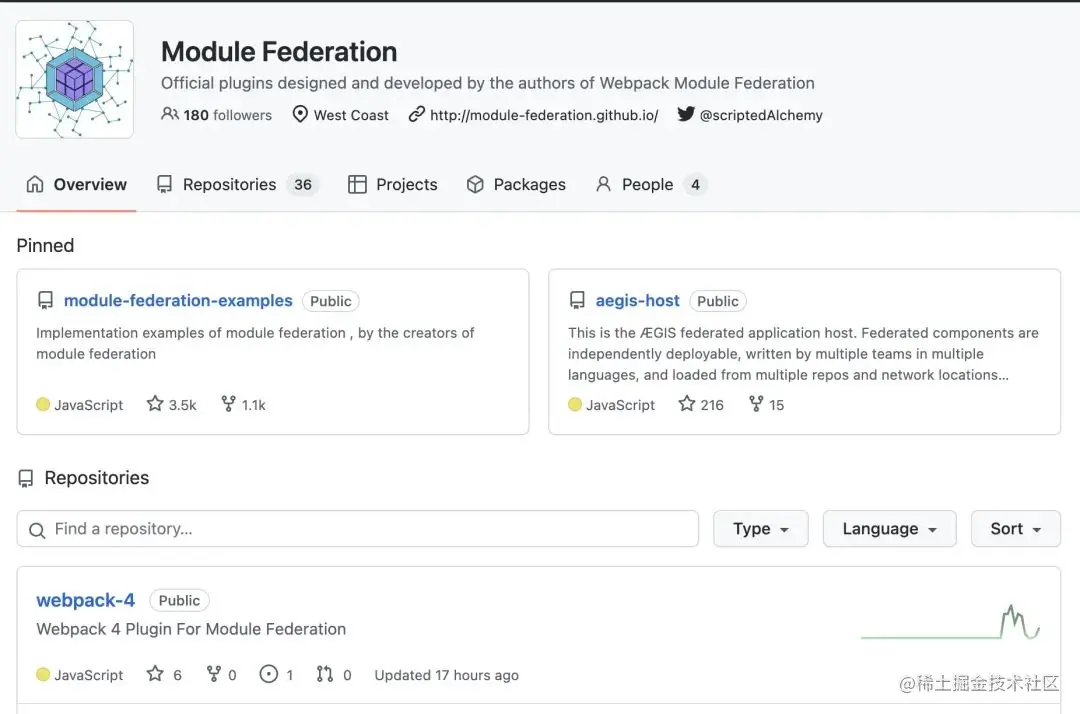The width and height of the screenshot is (1080, 714).
Task: Open the webpack-4 repository link
Action: 85,600
